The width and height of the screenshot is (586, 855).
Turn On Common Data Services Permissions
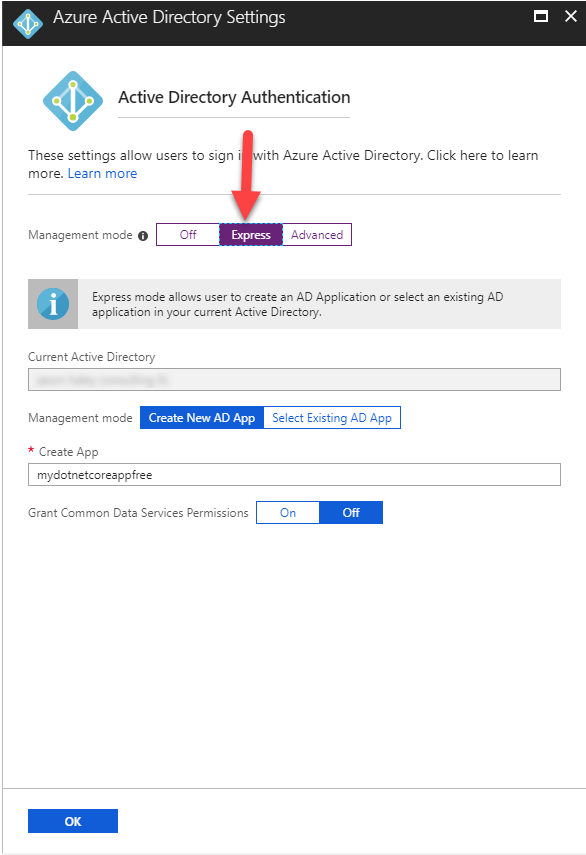coord(288,513)
